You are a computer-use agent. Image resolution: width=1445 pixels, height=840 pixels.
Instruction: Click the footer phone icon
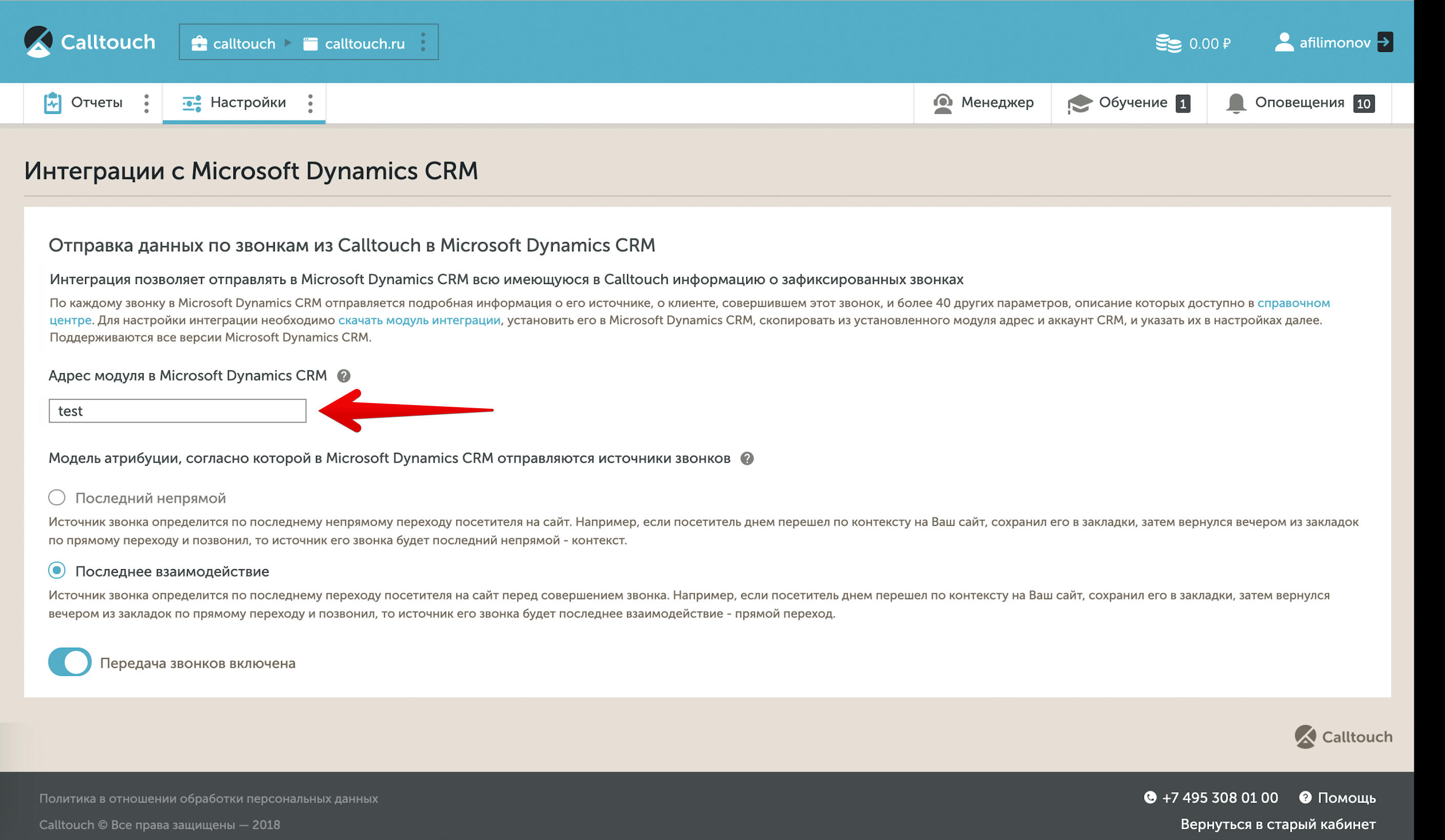pos(1150,797)
